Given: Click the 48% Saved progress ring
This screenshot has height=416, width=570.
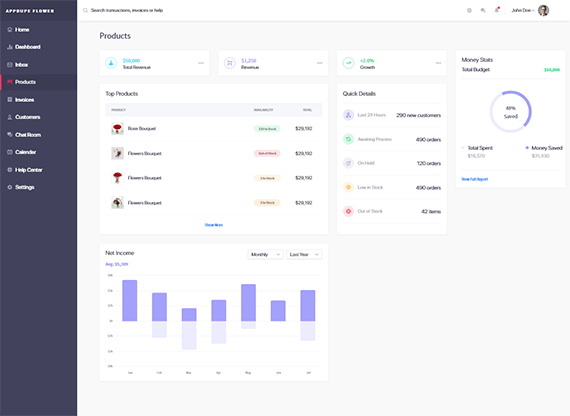Looking at the screenshot, I should [510, 112].
